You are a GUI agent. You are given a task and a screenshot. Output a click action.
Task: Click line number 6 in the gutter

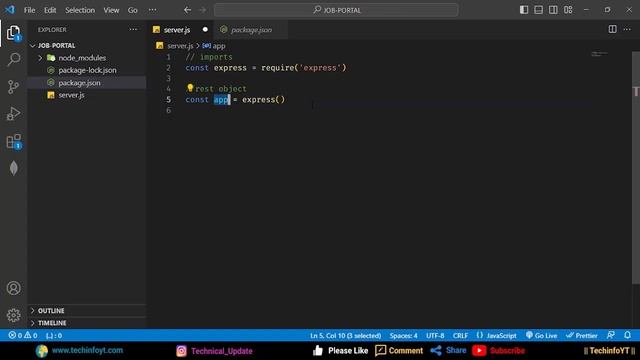point(168,110)
